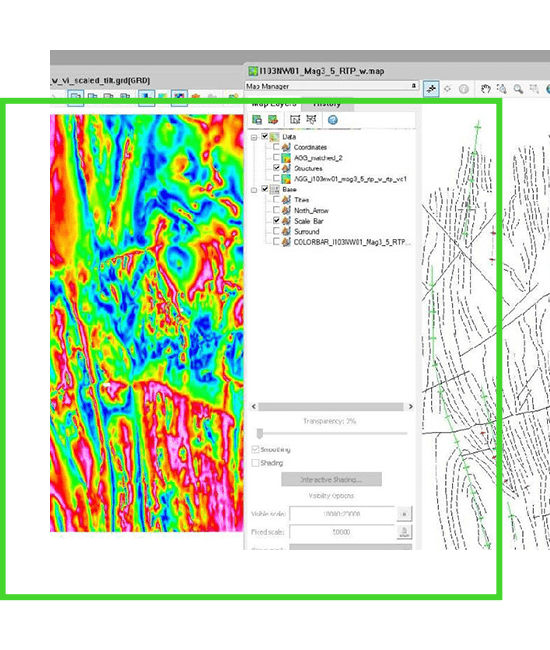Click the AGG_matched_2 grid layer icon
Screen dimensions: 550x650
point(286,158)
